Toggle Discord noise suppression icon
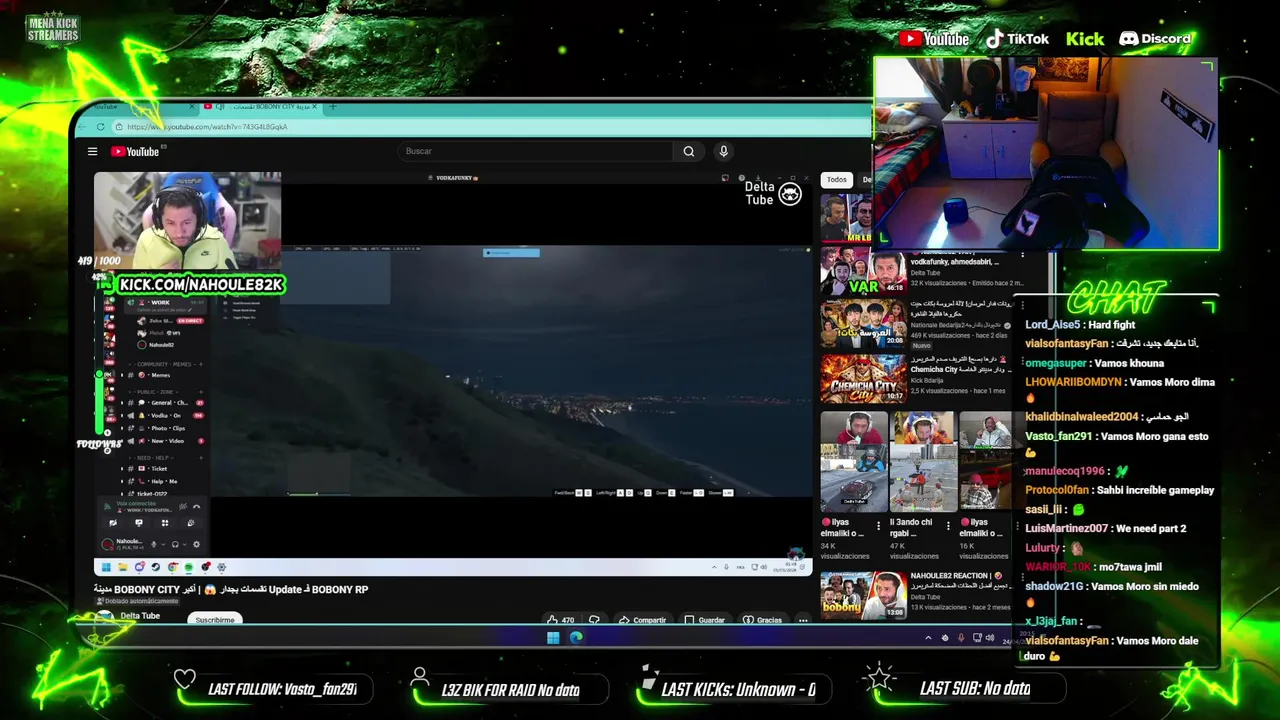The width and height of the screenshot is (1280, 720). coord(182,507)
